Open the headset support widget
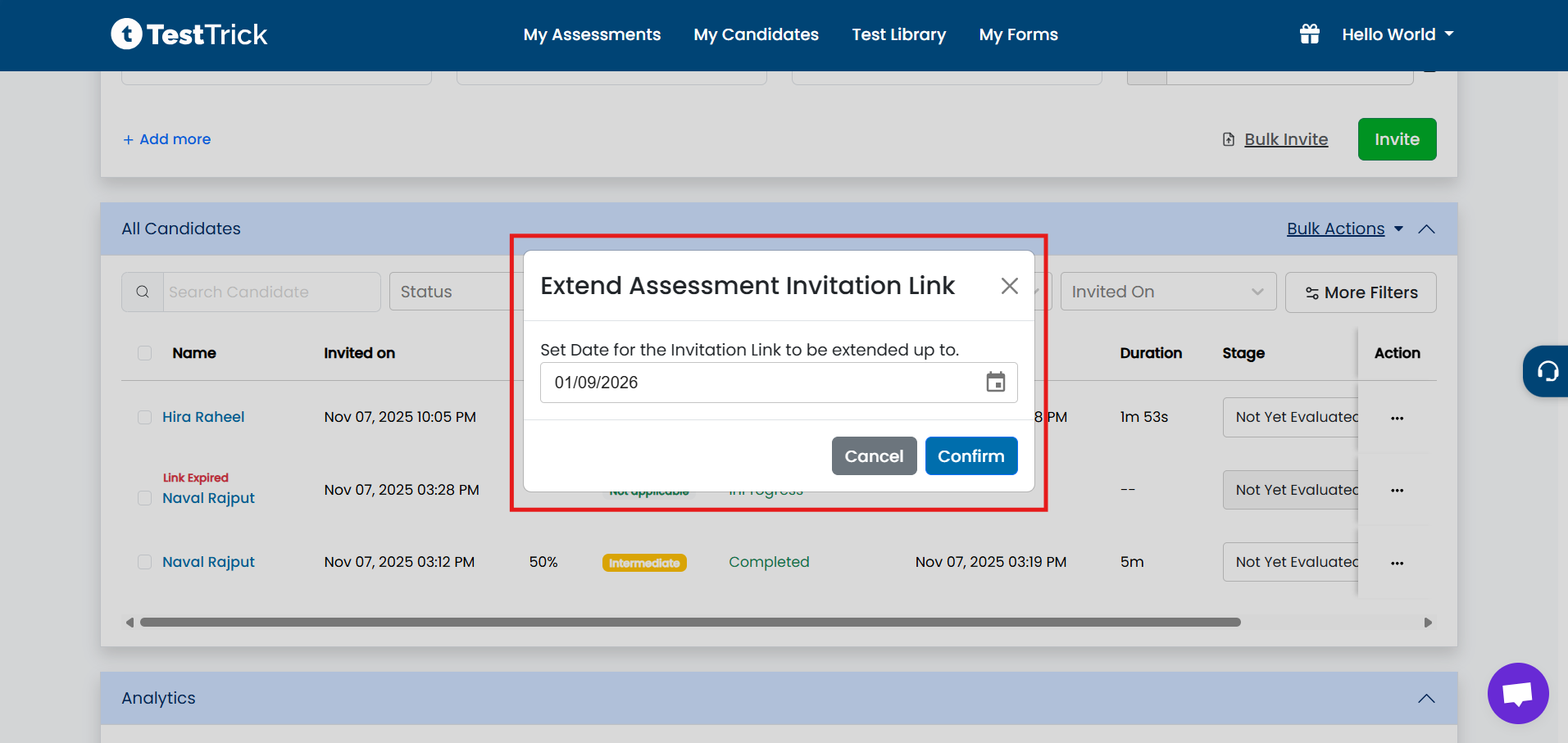Screen dimensions: 1568x743 tap(1547, 371)
